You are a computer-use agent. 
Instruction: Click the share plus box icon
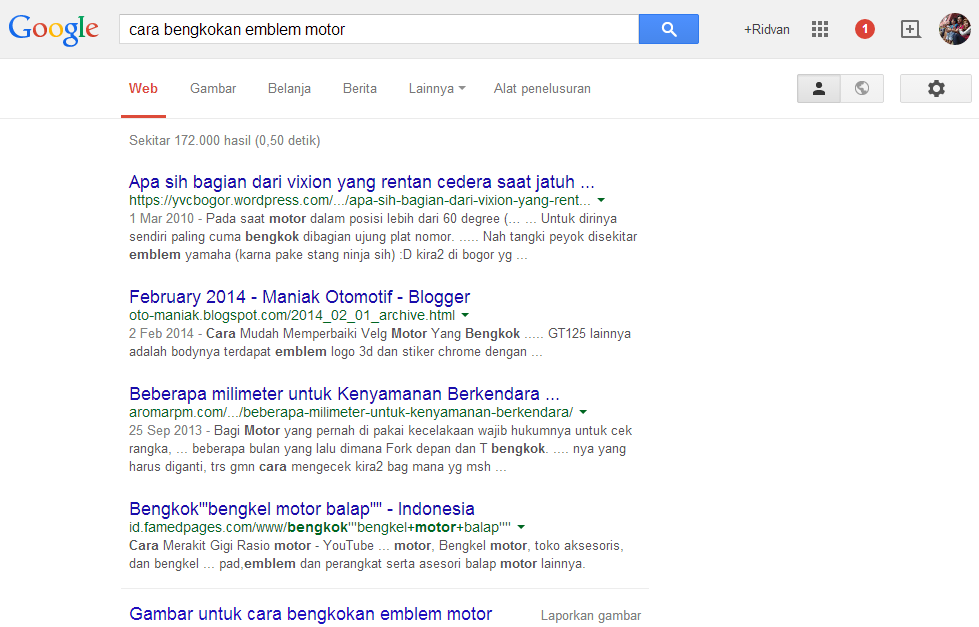910,29
